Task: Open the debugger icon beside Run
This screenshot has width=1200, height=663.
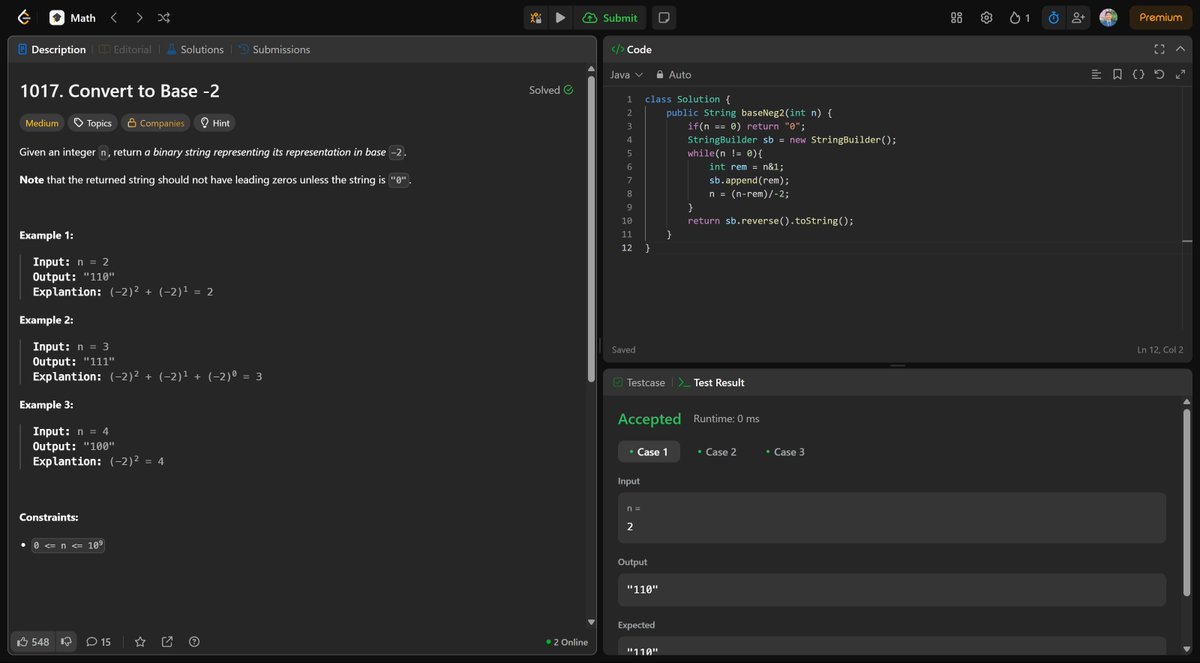Action: coord(536,17)
